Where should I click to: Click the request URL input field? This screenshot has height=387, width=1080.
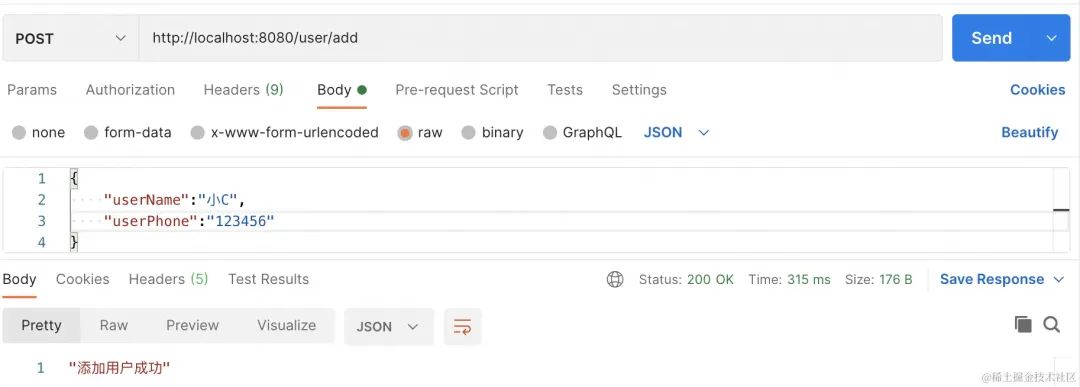coord(541,39)
